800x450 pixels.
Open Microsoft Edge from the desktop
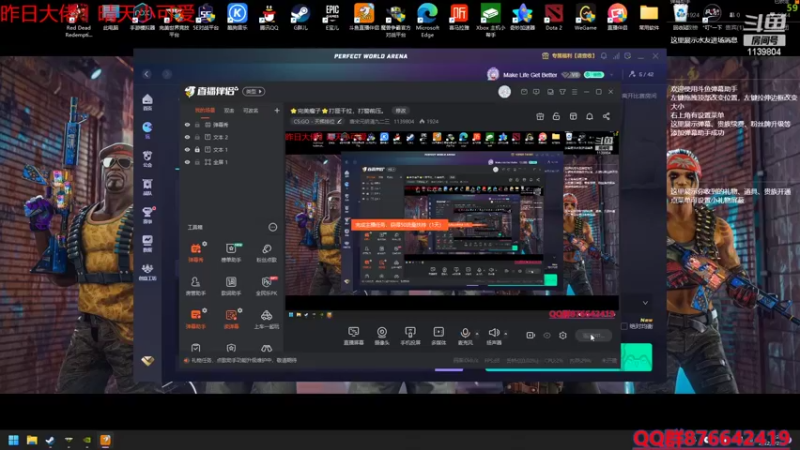tap(427, 19)
